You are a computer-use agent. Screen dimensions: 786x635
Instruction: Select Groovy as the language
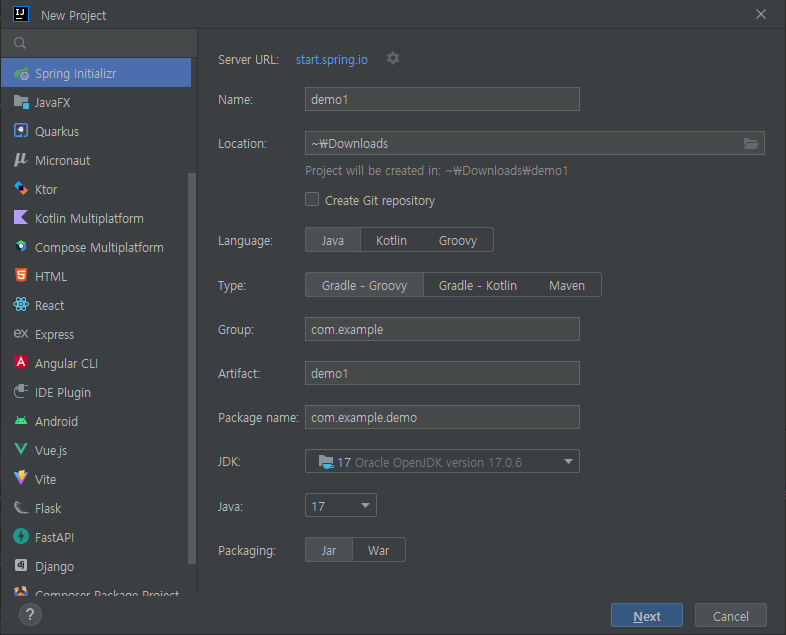pos(458,240)
